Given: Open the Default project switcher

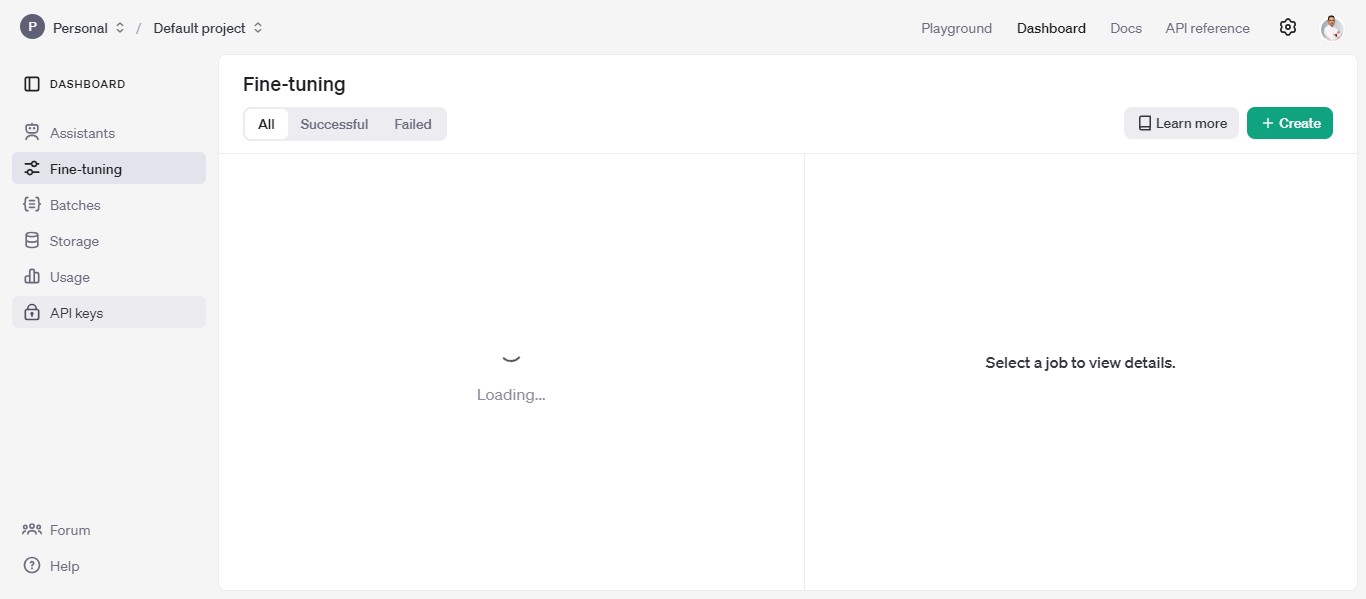Looking at the screenshot, I should (x=208, y=28).
